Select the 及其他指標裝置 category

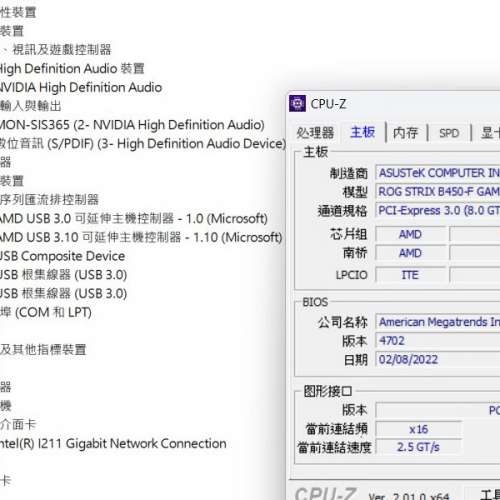[43, 350]
